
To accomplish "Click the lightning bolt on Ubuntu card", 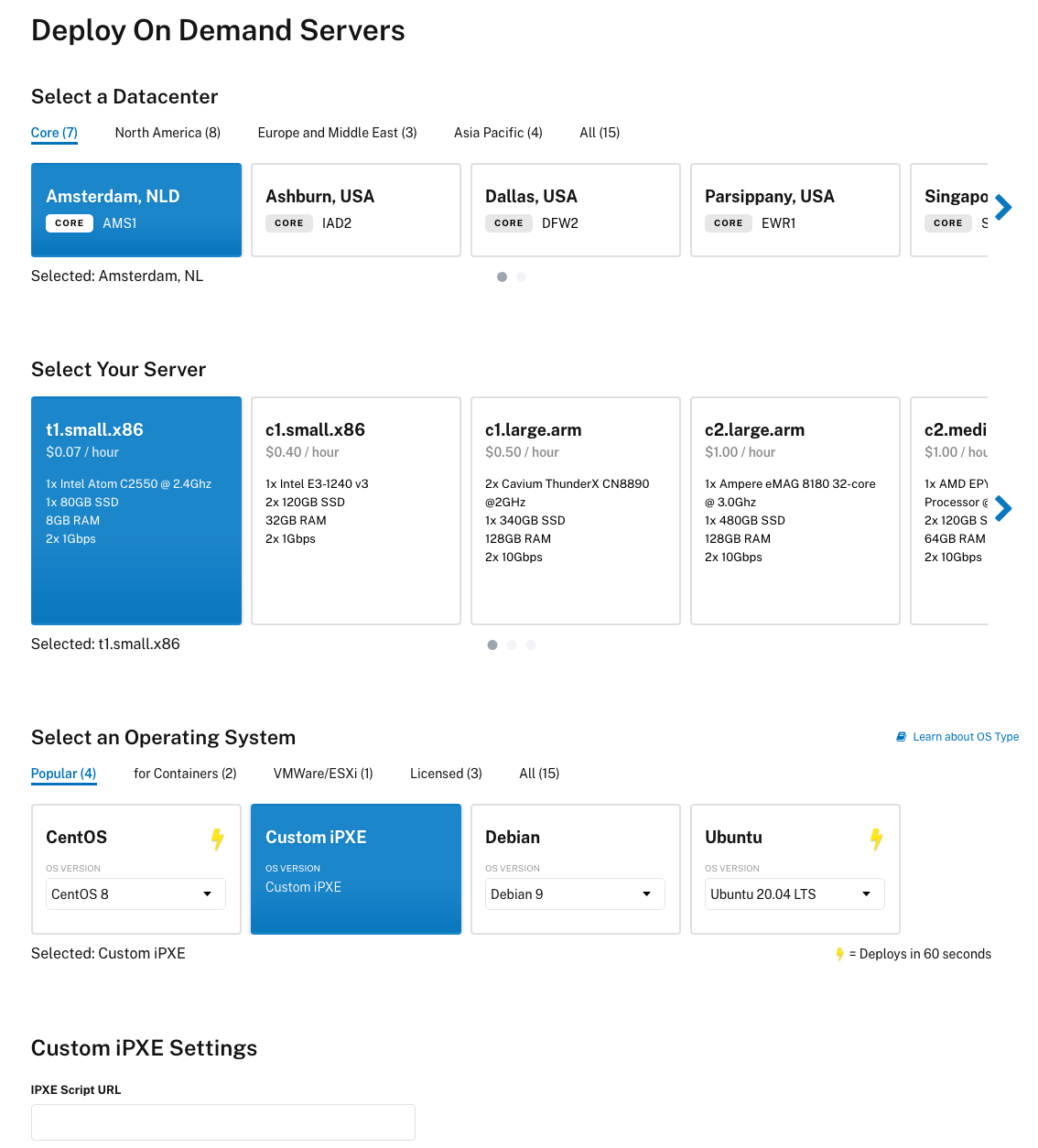I will click(877, 839).
